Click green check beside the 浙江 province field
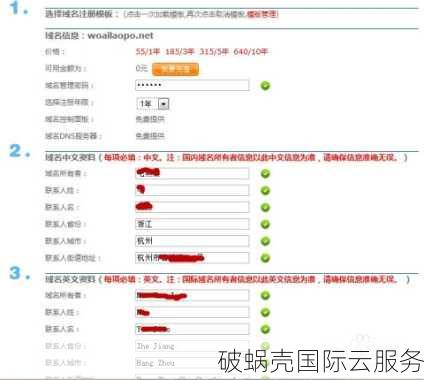This screenshot has height=380, width=424. 265,224
